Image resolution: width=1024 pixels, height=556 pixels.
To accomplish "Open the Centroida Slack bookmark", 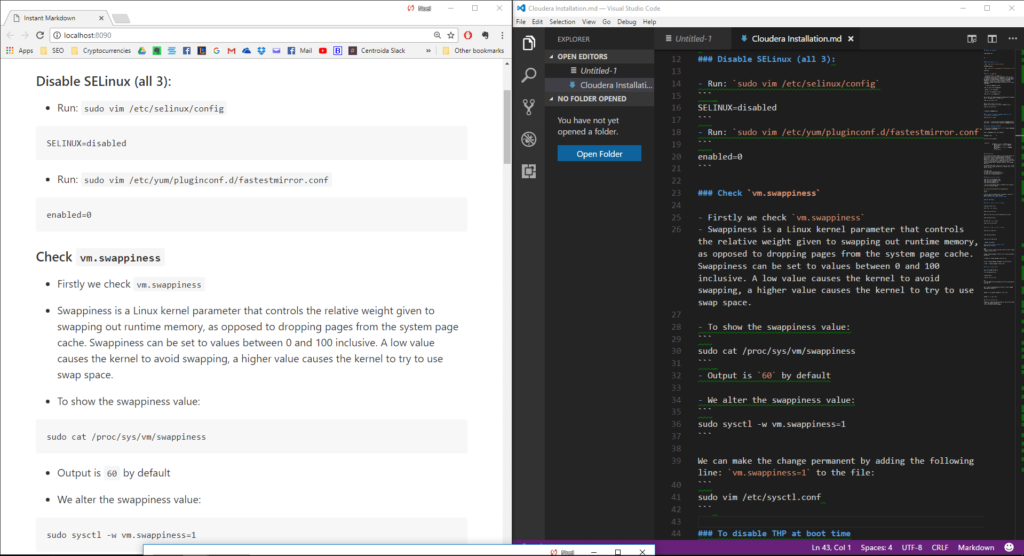I will (376, 50).
